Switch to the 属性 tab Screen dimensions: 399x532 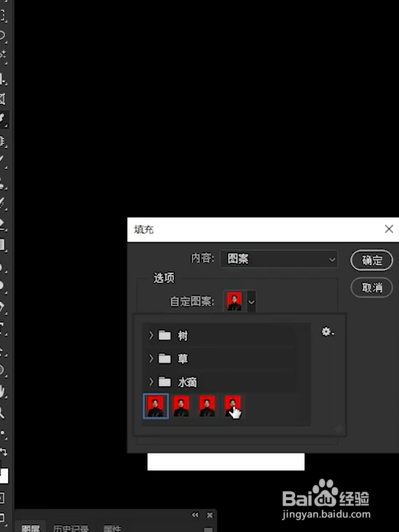[x=112, y=528]
